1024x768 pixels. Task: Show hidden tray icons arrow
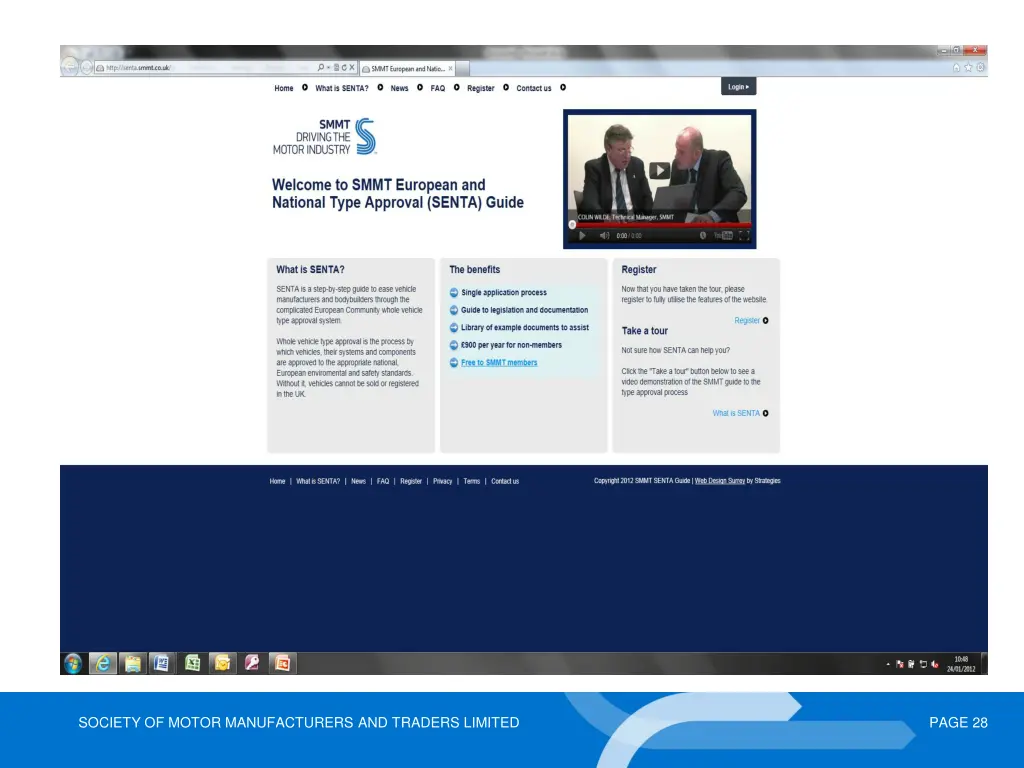click(x=888, y=664)
